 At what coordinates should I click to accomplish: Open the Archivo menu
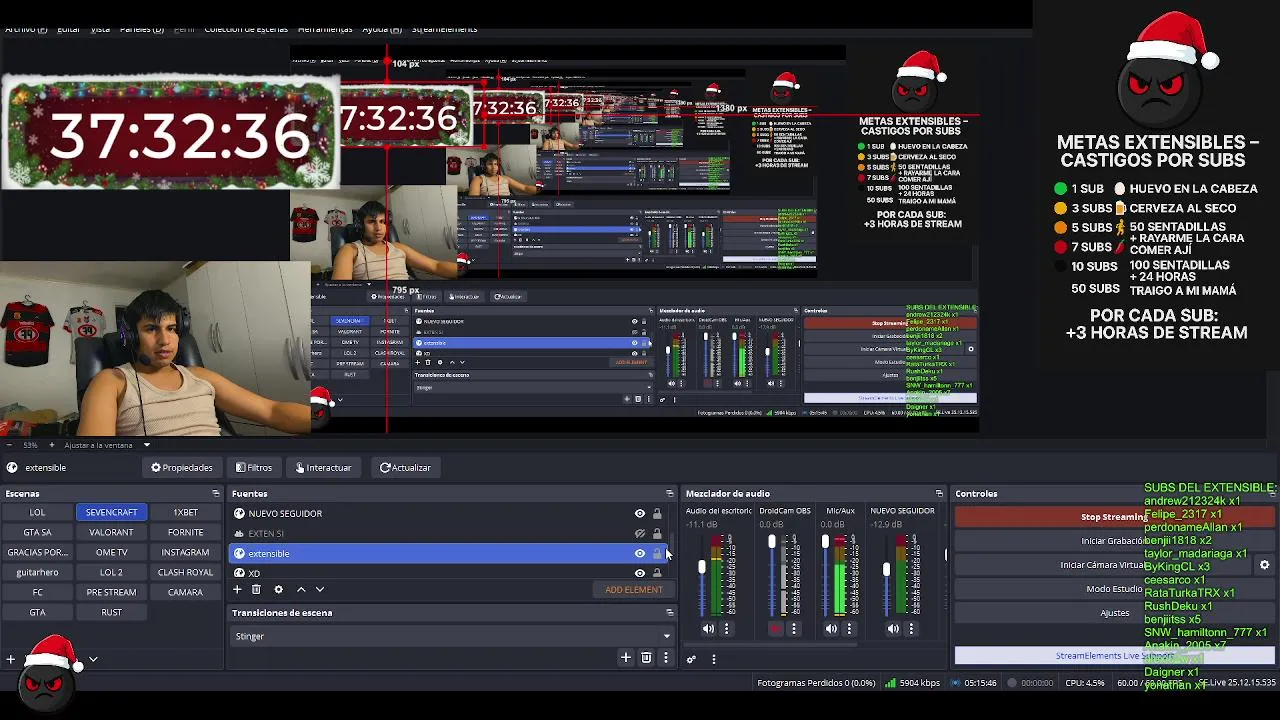click(x=25, y=29)
